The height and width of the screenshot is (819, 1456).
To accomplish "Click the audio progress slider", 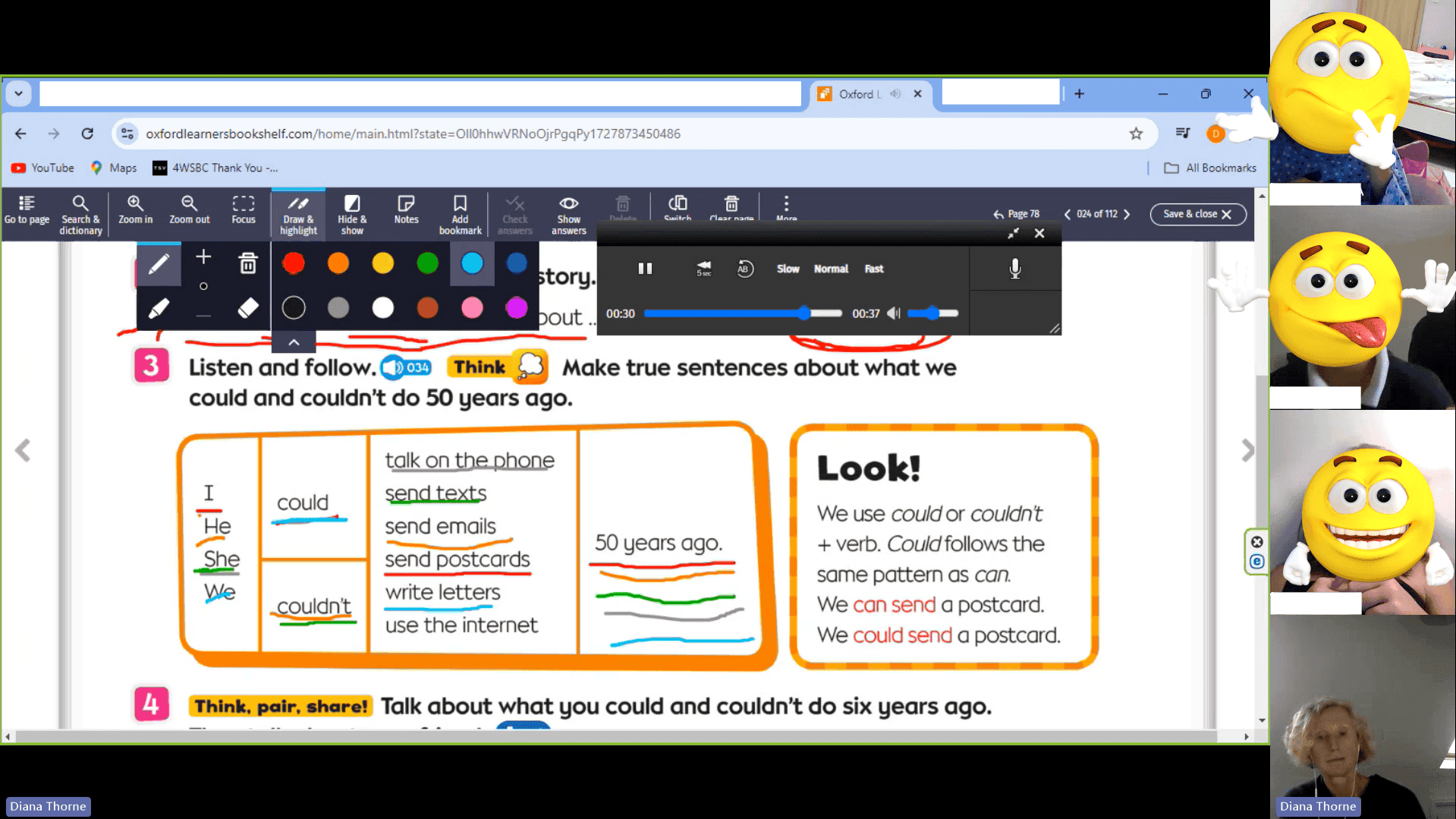I will pos(743,313).
